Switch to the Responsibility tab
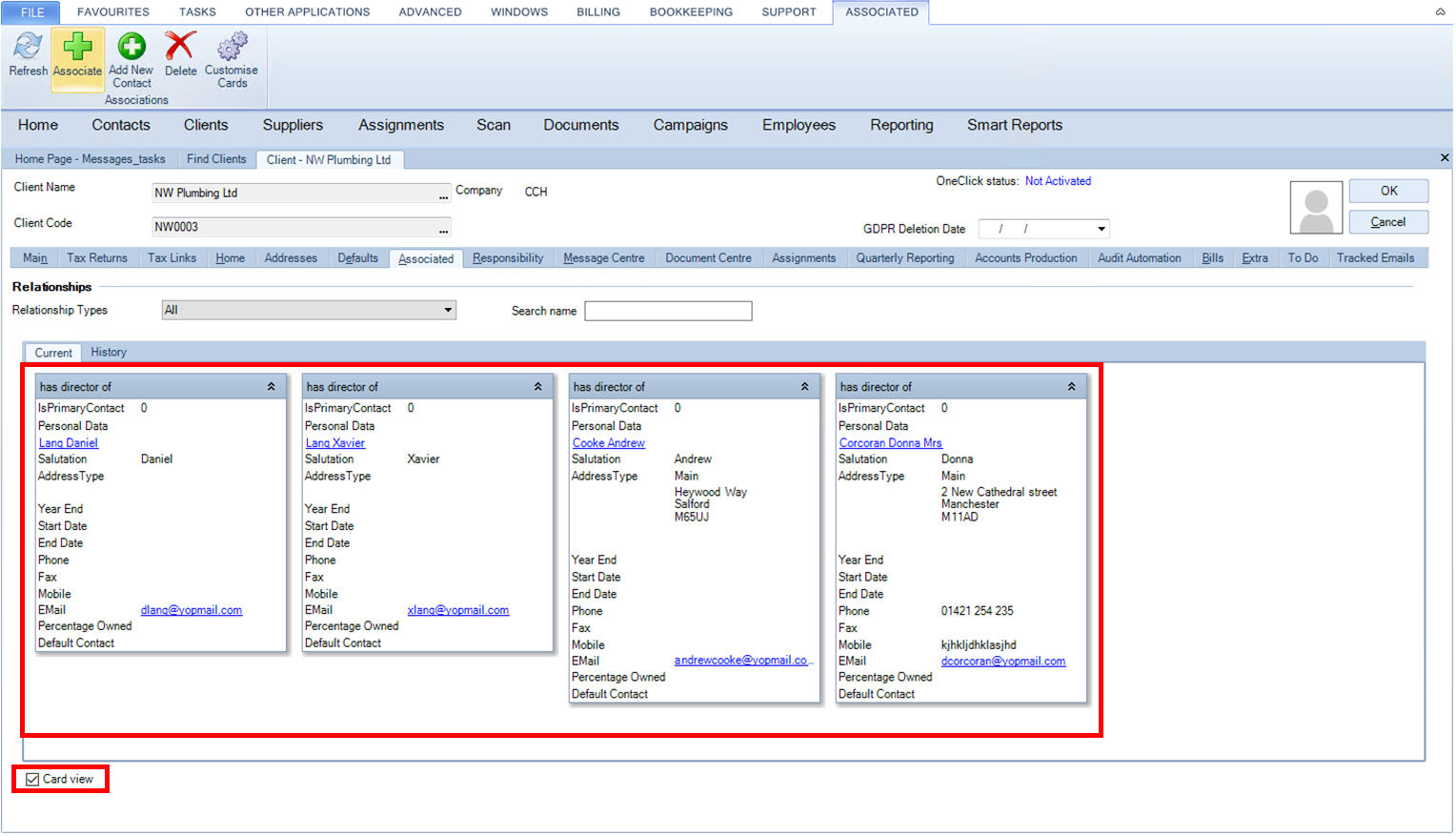The image size is (1456, 836). pyautogui.click(x=508, y=258)
